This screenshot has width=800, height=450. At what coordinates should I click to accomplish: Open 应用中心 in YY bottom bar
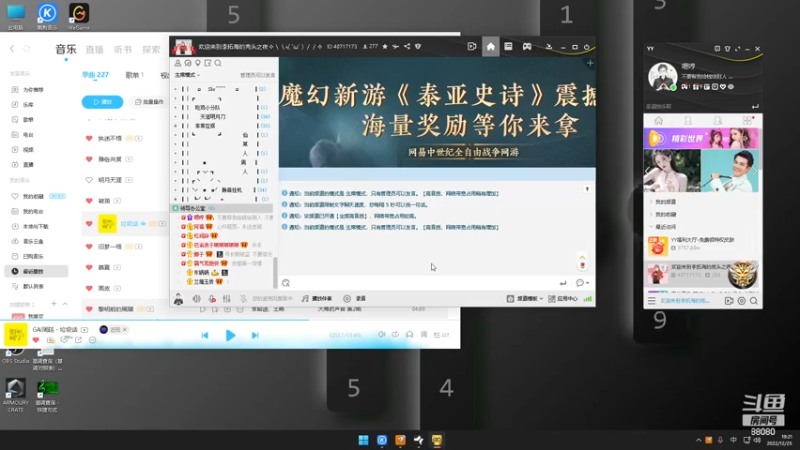pos(563,298)
